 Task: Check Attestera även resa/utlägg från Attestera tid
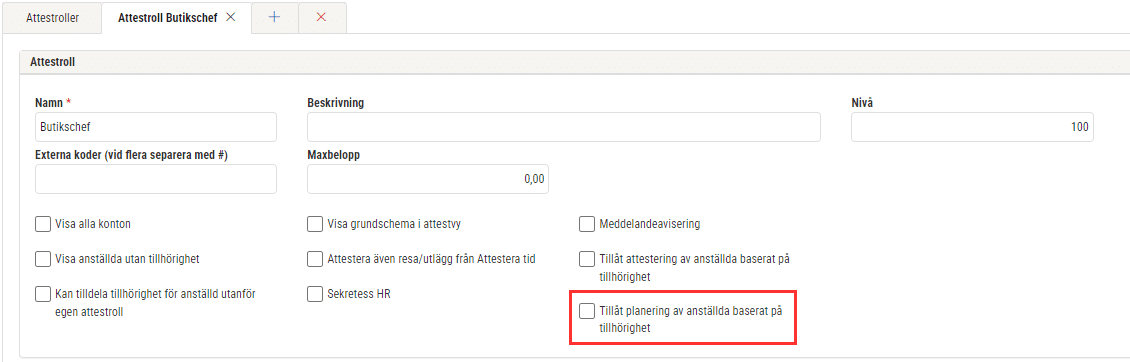coord(315,258)
